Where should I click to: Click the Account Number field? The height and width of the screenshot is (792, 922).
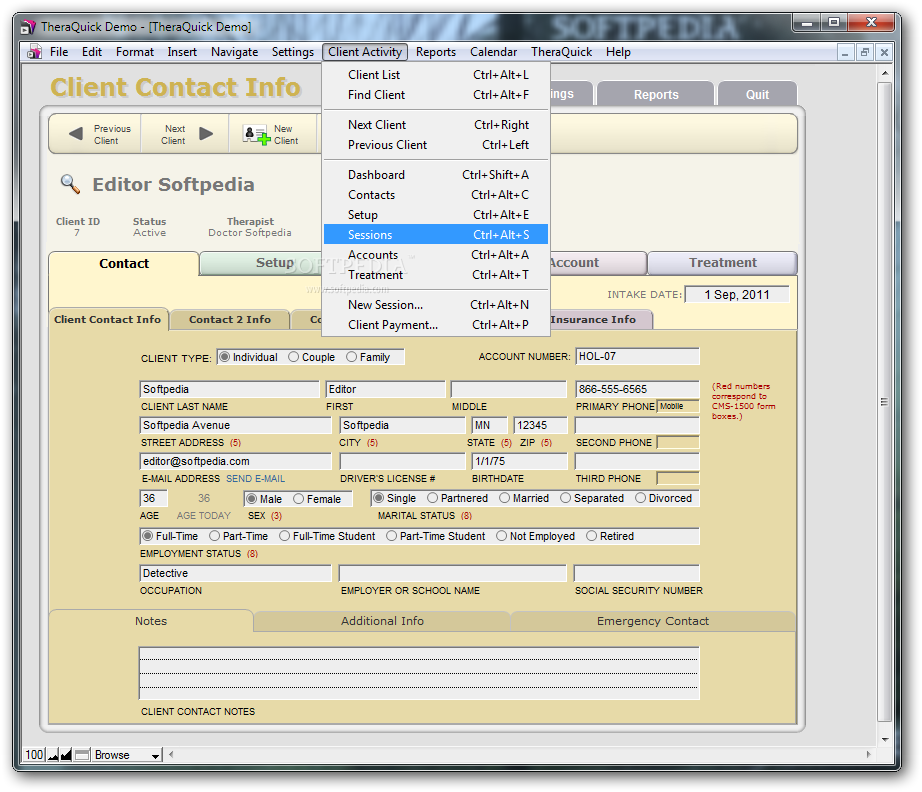(637, 356)
